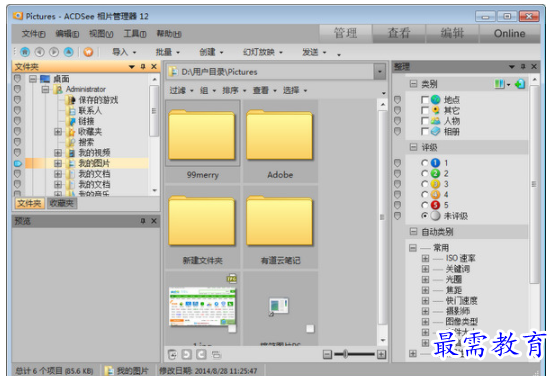The width and height of the screenshot is (555, 376).
Task: Select the 未评级 unrated radio button
Action: click(425, 216)
